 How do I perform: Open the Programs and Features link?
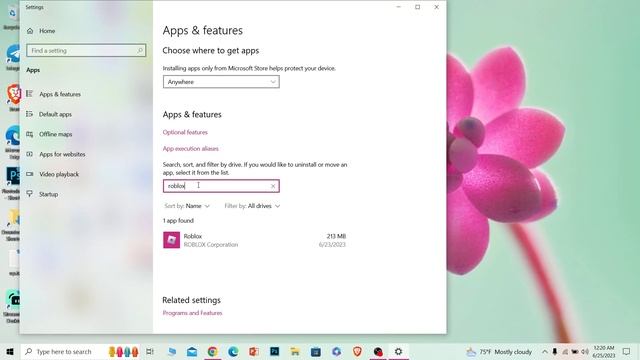click(x=192, y=313)
